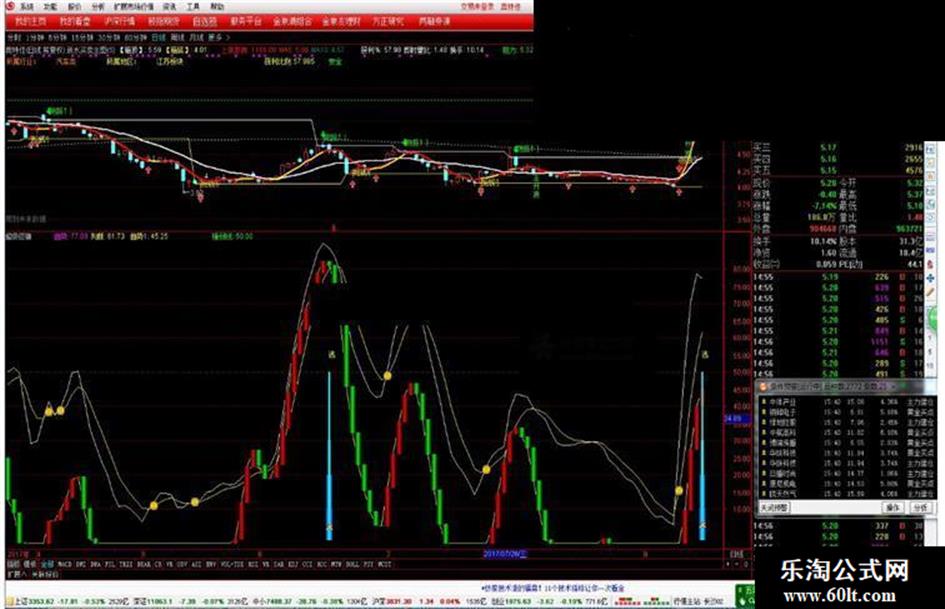945x609 pixels.
Task: Open the 报价 menu
Action: click(x=74, y=7)
